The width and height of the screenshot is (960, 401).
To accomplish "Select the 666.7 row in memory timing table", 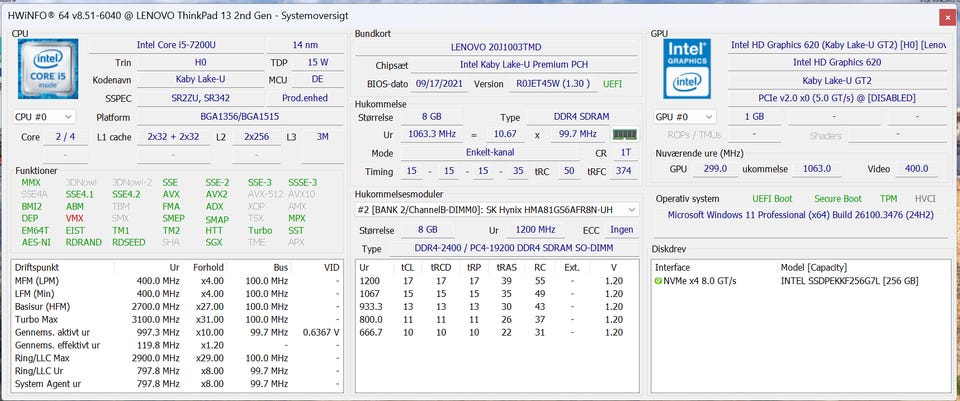I will [x=496, y=332].
